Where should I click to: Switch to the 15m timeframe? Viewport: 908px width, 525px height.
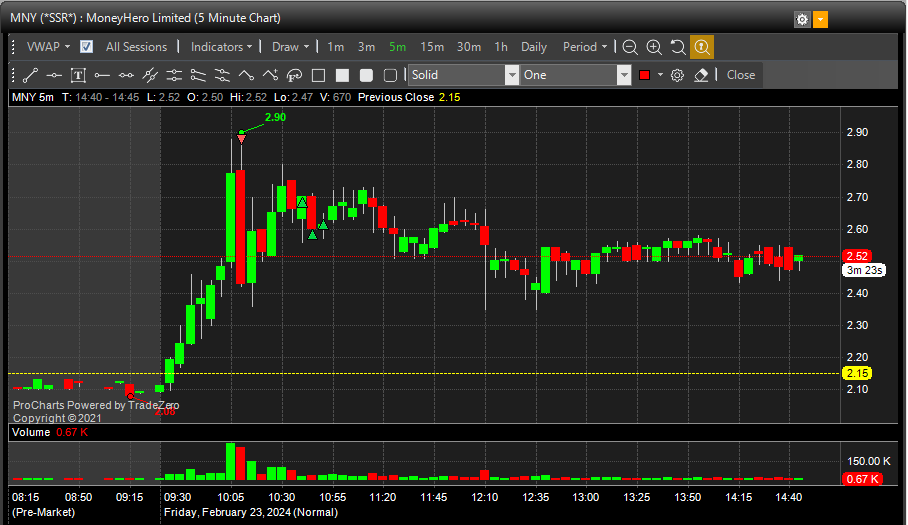click(x=432, y=47)
